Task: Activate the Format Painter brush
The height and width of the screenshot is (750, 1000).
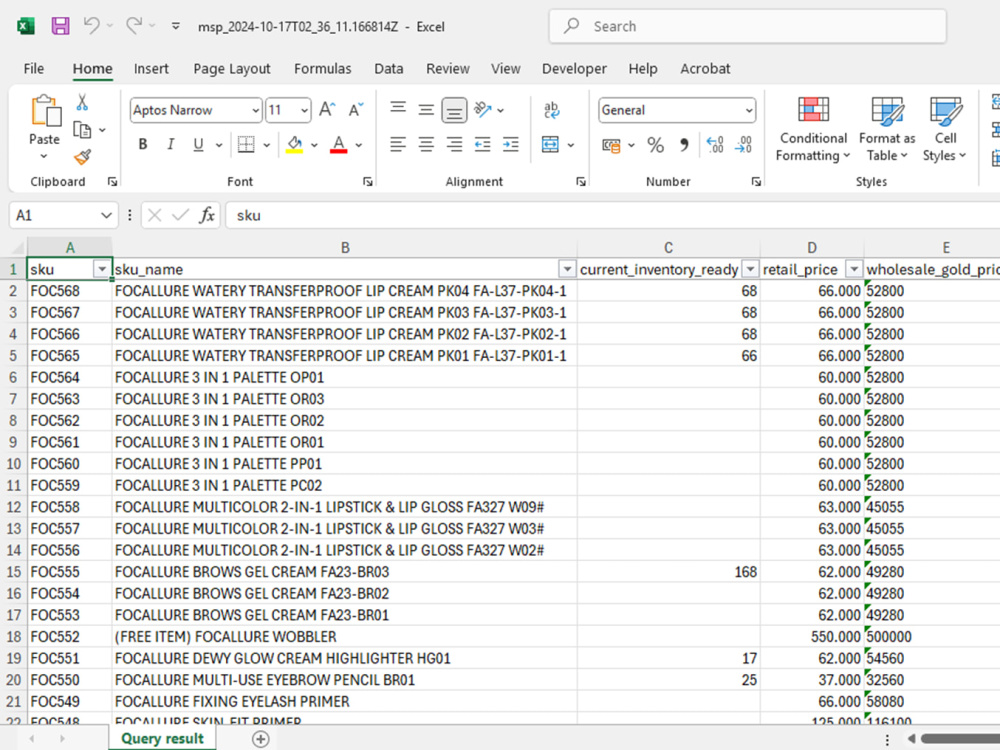Action: click(x=82, y=157)
